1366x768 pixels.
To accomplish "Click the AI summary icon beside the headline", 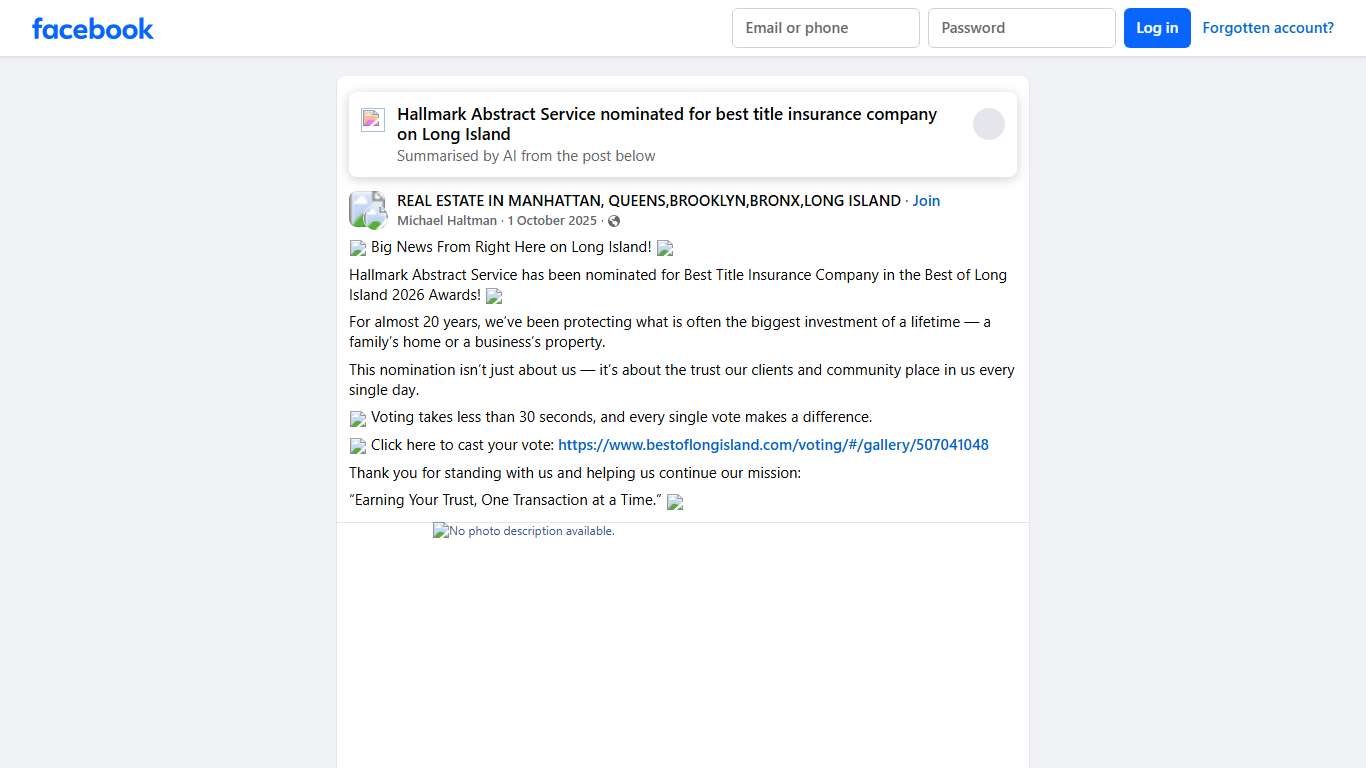I will pos(373,120).
